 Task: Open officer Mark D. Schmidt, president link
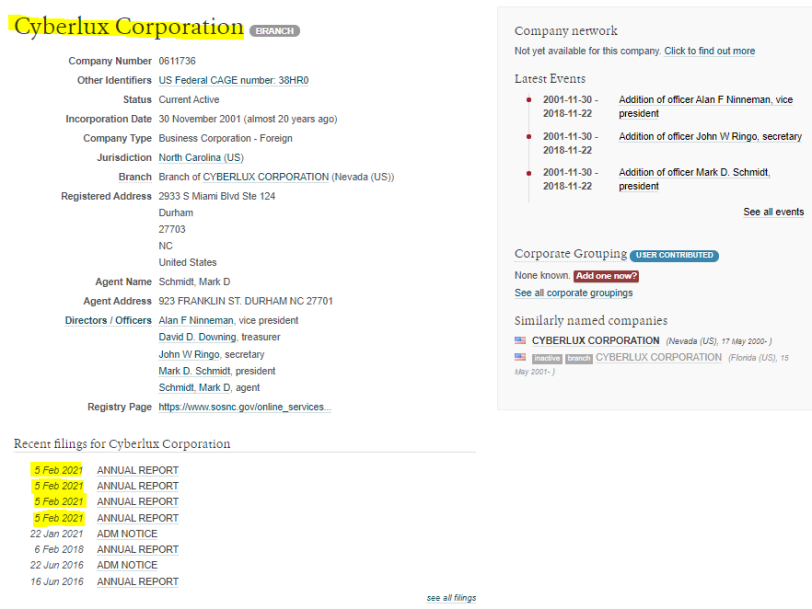195,371
